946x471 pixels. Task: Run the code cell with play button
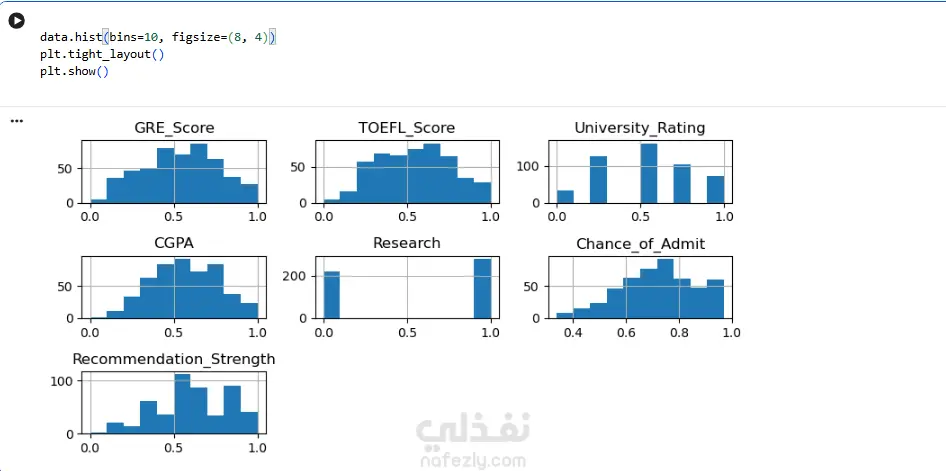[17, 20]
